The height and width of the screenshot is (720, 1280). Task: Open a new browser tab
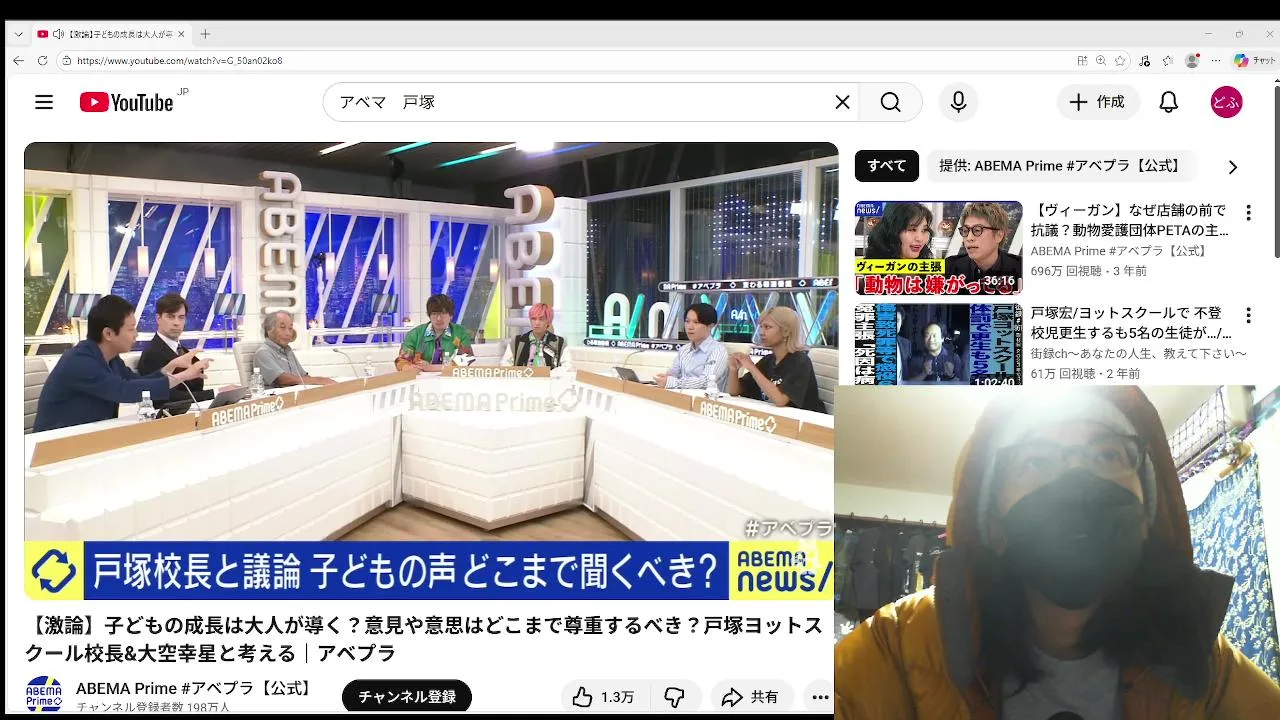[205, 34]
